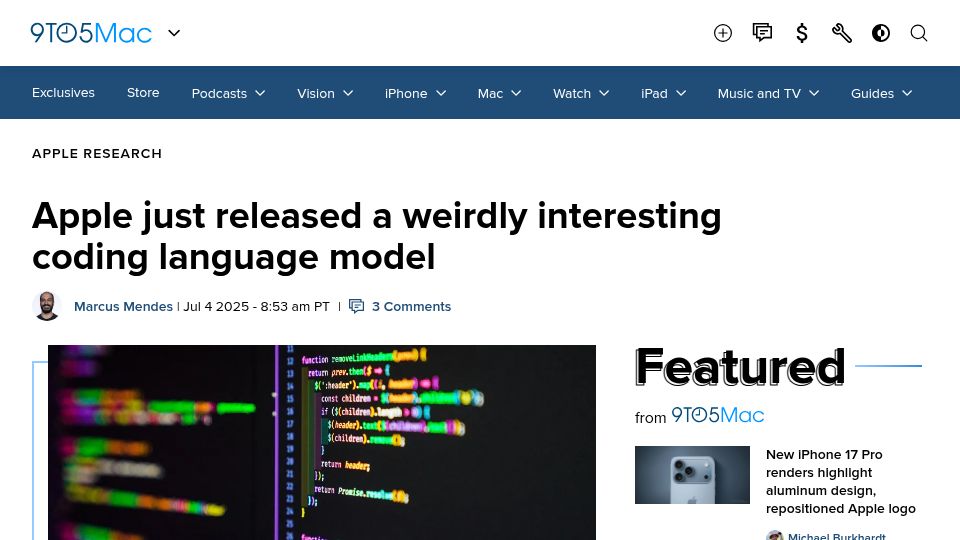Open the Watch nav link

pos(572,94)
